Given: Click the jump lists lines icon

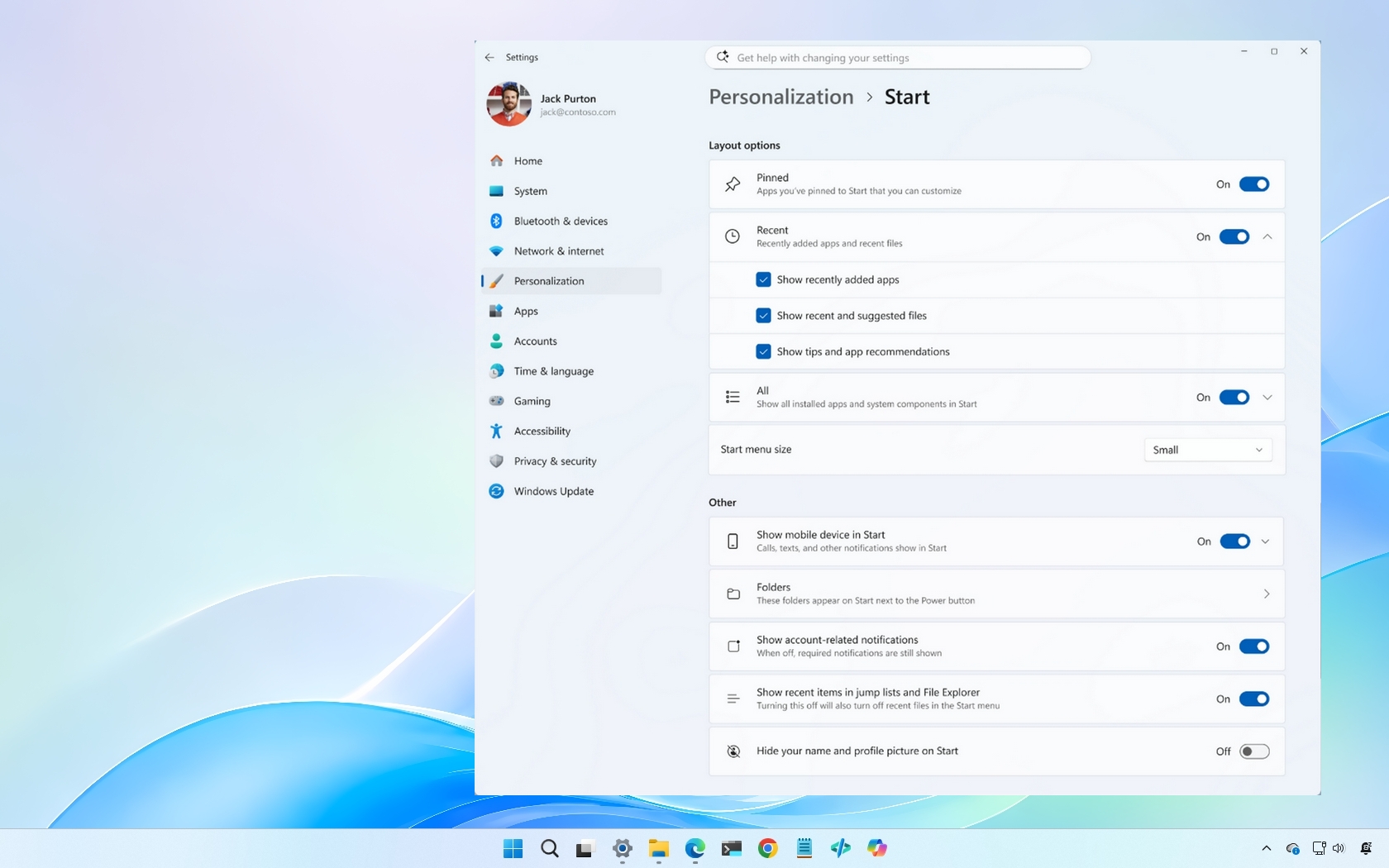Looking at the screenshot, I should pos(733,699).
